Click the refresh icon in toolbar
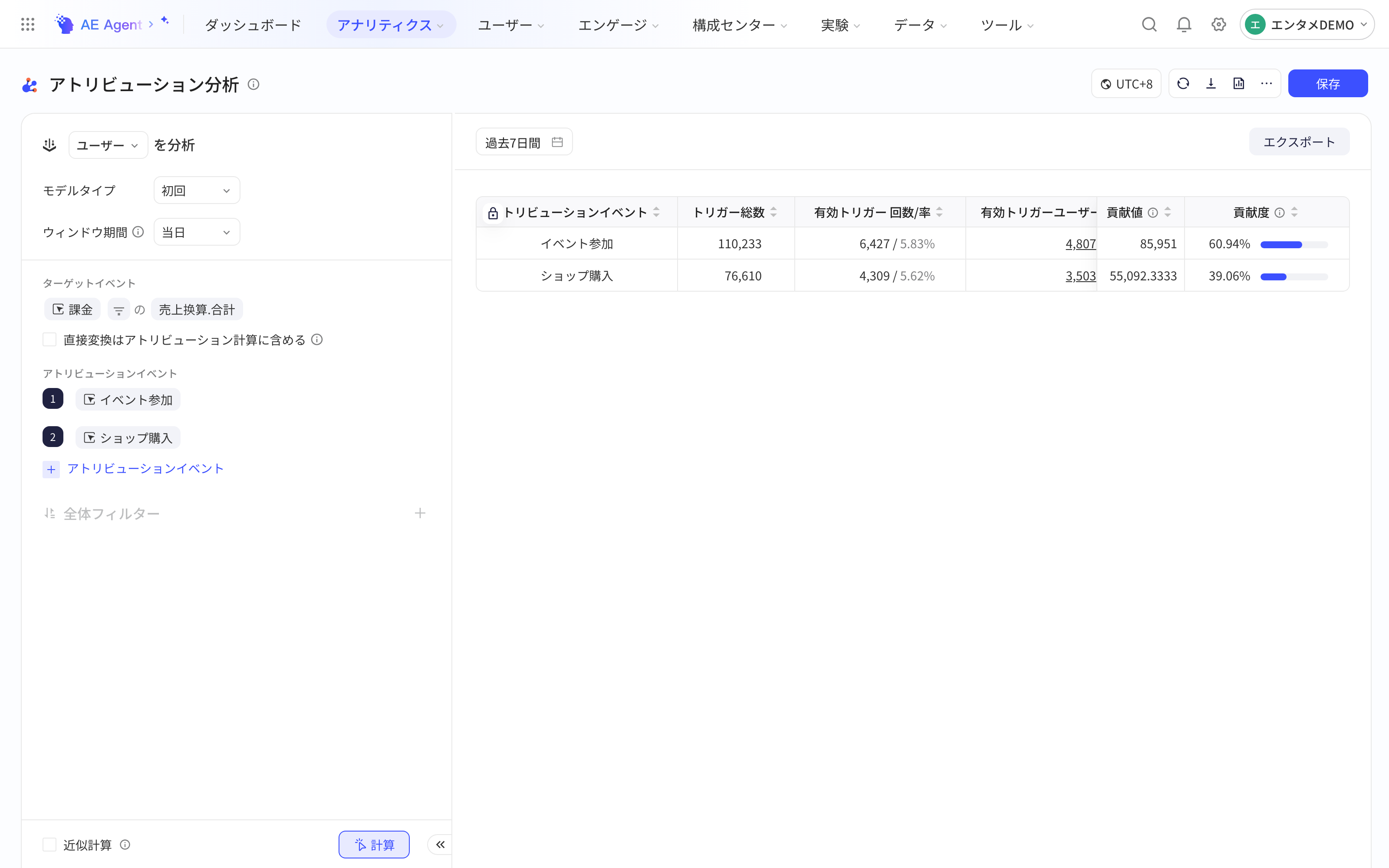This screenshot has height=868, width=1389. click(1183, 84)
